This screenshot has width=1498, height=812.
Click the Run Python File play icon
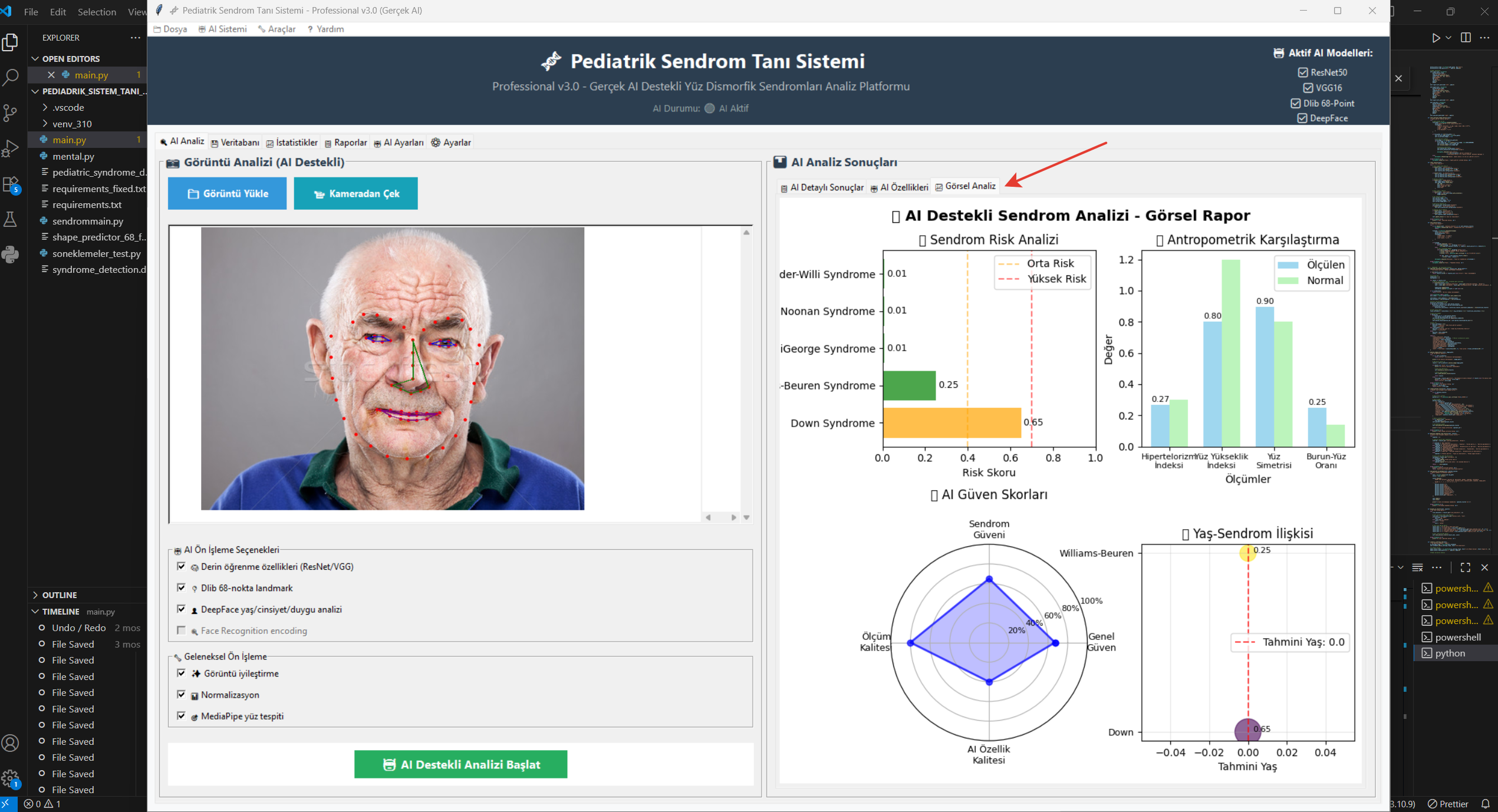coord(1436,38)
